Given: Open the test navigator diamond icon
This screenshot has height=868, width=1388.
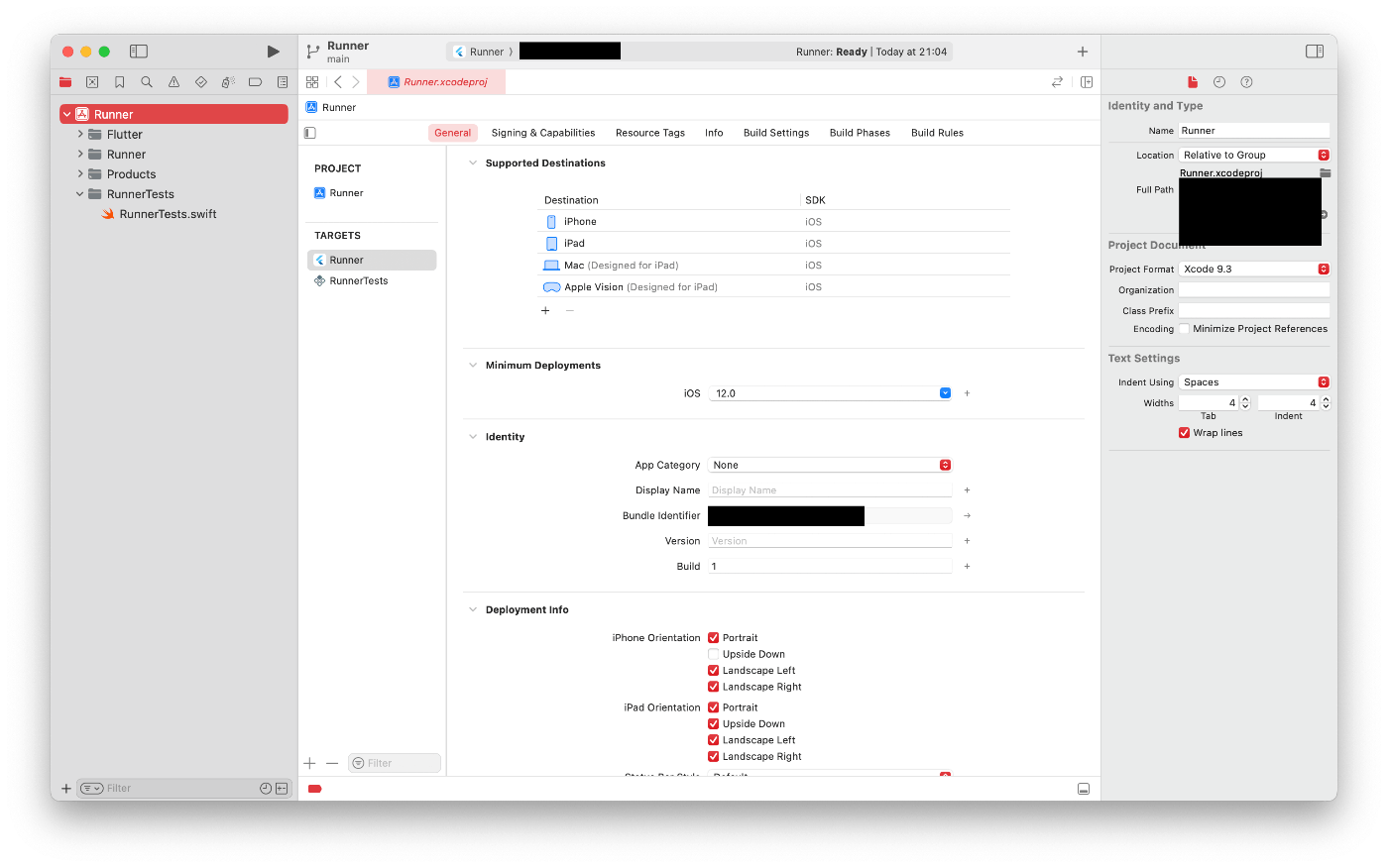Looking at the screenshot, I should [201, 82].
